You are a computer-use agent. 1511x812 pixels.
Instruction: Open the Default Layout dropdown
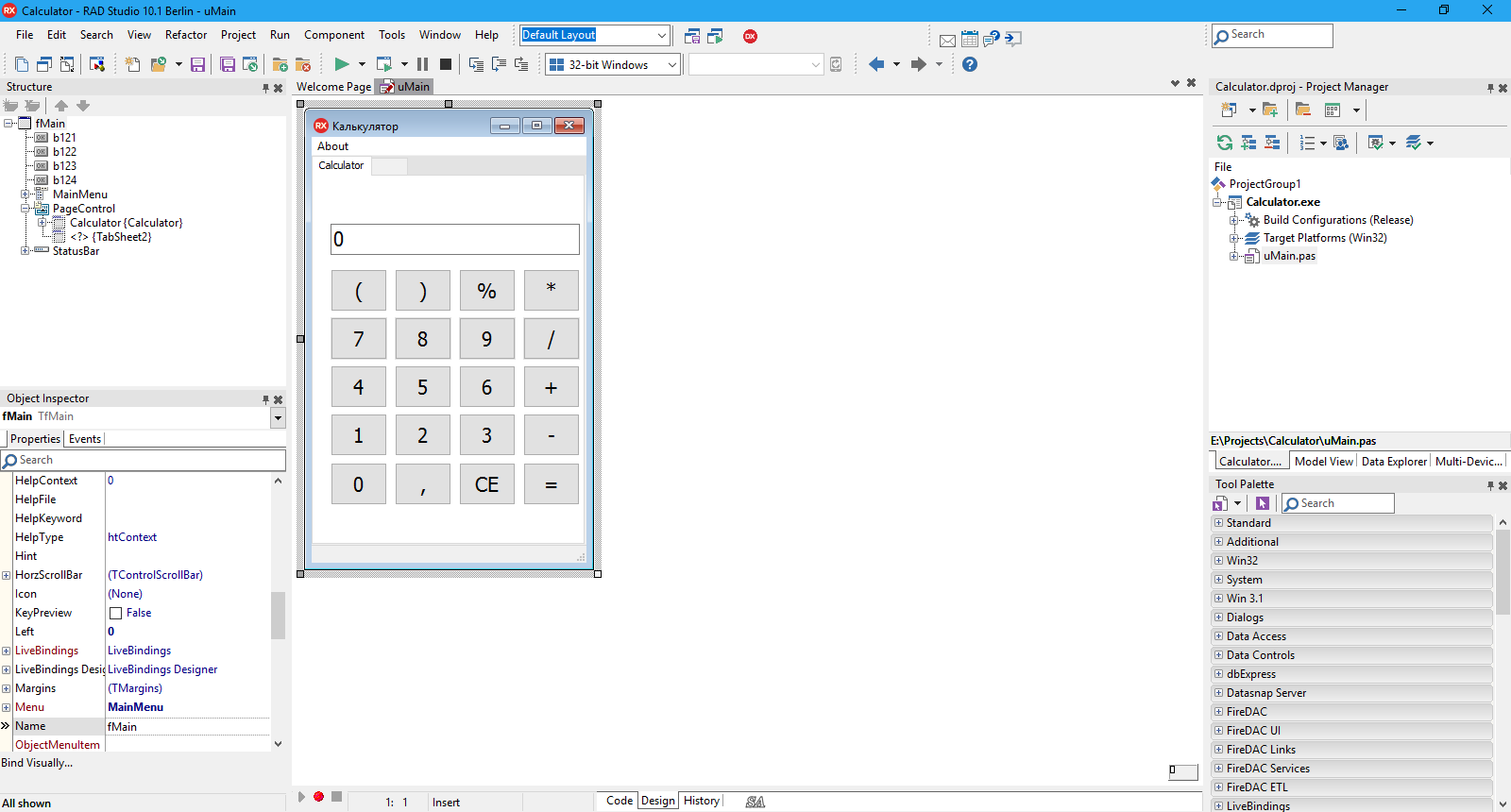pyautogui.click(x=661, y=36)
